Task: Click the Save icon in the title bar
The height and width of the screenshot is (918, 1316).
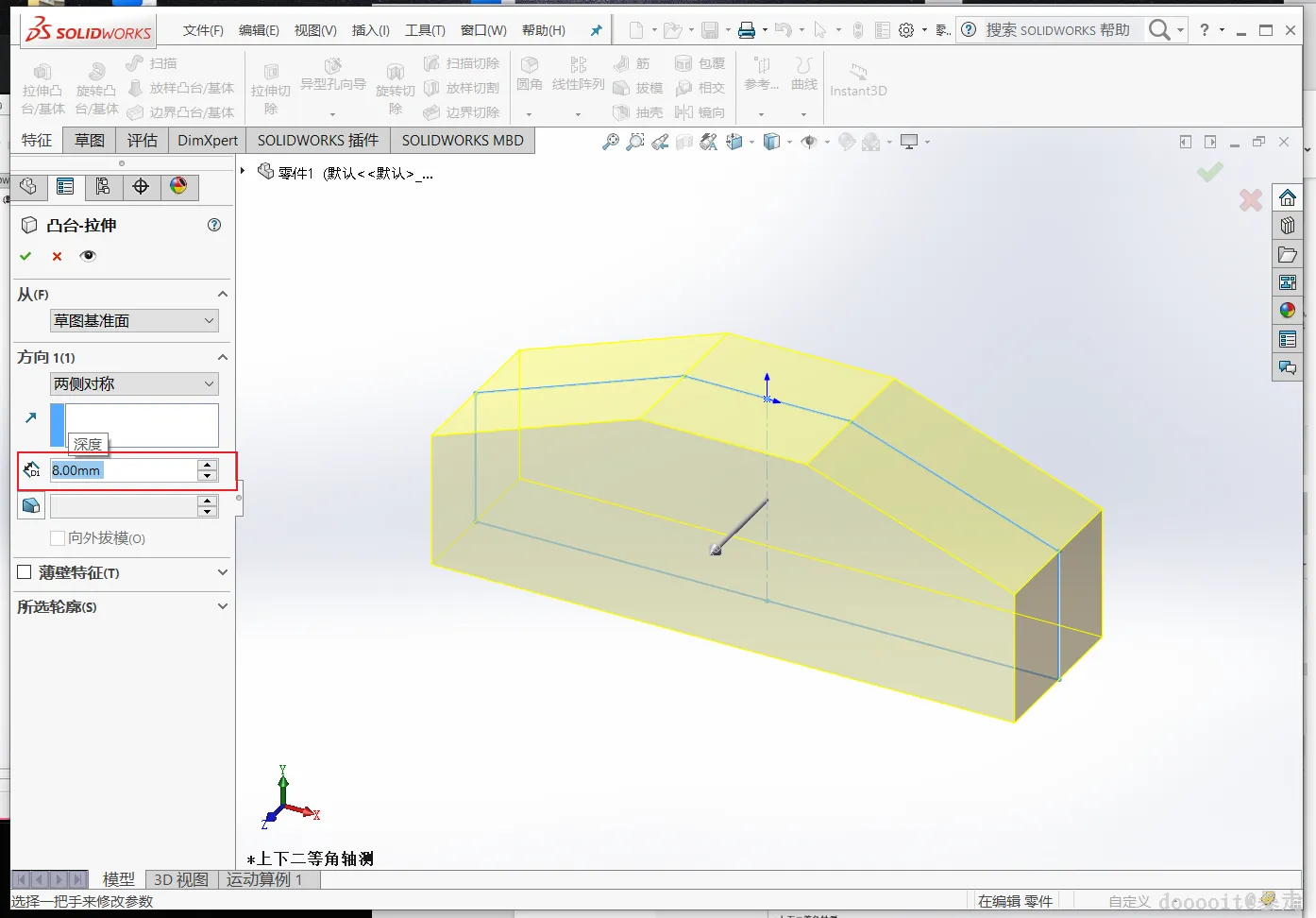Action: pos(710,30)
